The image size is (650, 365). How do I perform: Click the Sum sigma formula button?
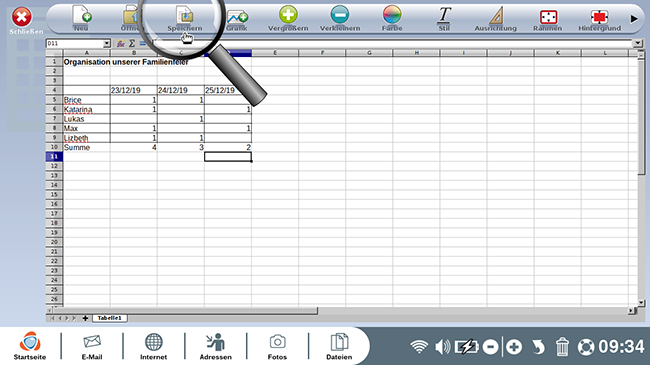pyautogui.click(x=131, y=44)
